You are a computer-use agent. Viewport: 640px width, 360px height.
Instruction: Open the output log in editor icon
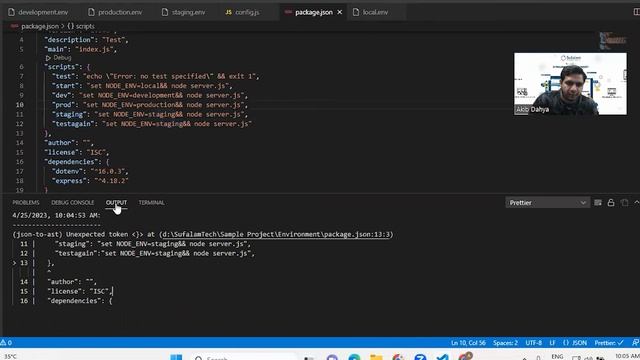624,202
